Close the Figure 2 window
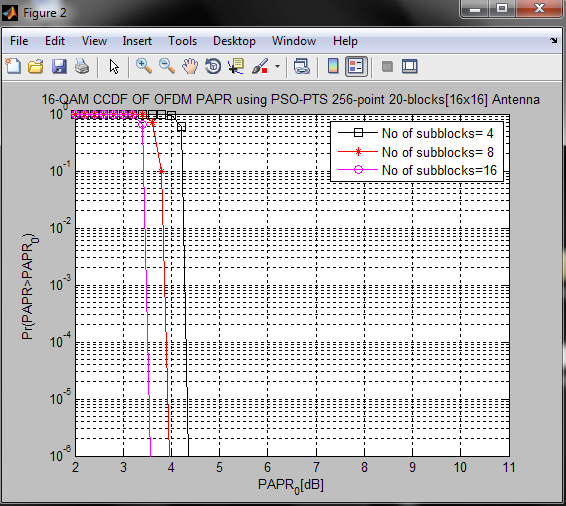566x506 pixels. coord(539,9)
